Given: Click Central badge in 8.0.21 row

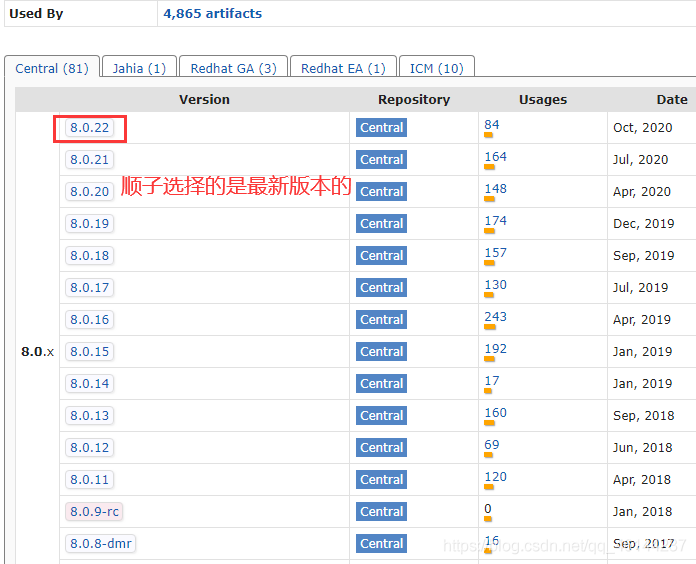Looking at the screenshot, I should (x=381, y=160).
